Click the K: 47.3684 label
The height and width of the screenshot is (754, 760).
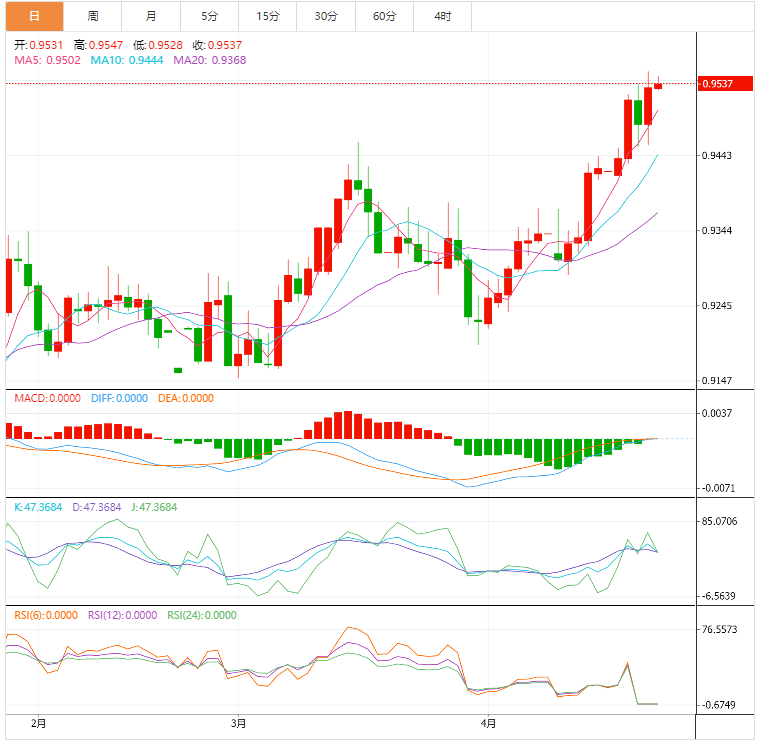38,507
